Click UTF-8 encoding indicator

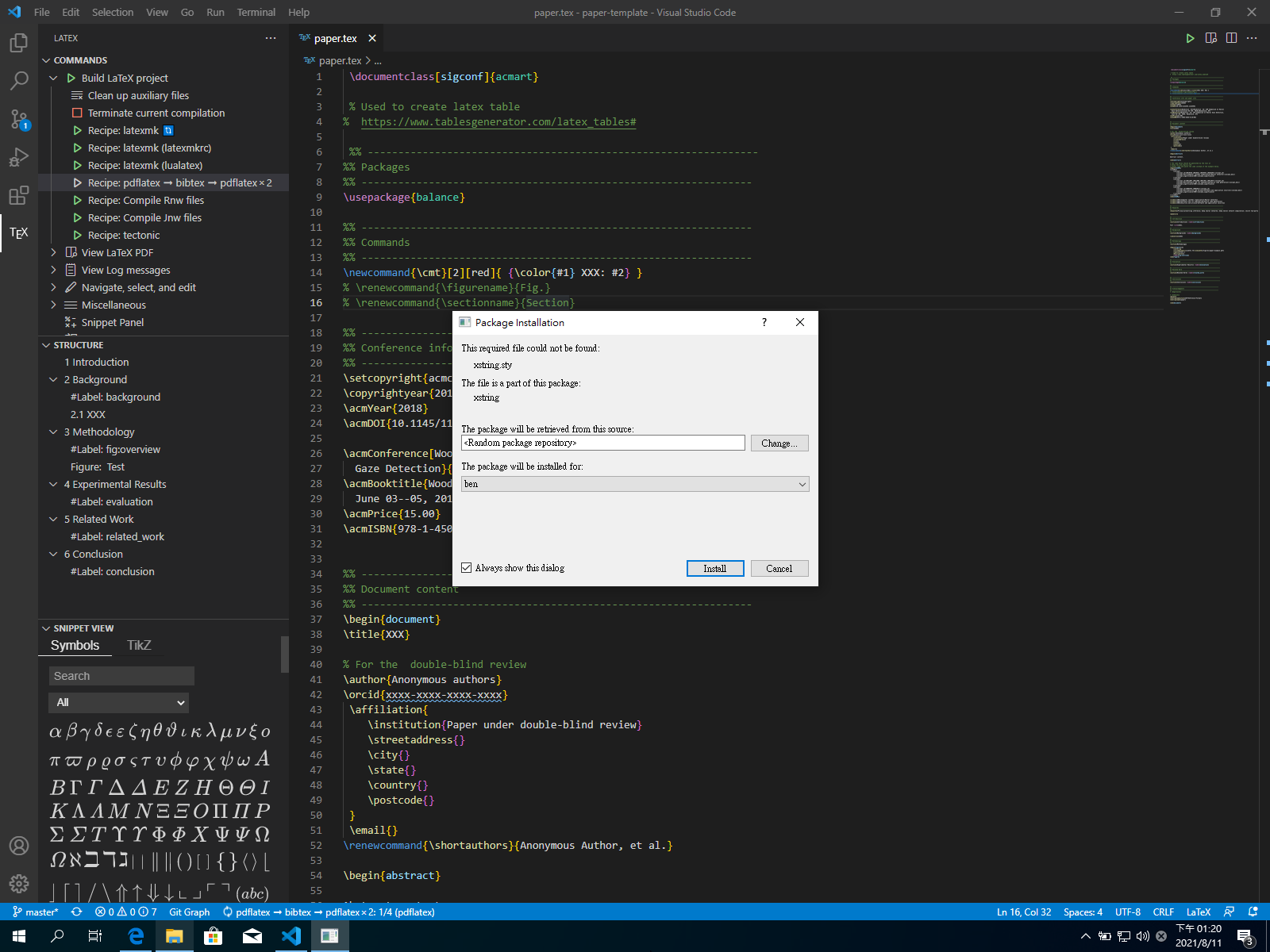click(1128, 912)
